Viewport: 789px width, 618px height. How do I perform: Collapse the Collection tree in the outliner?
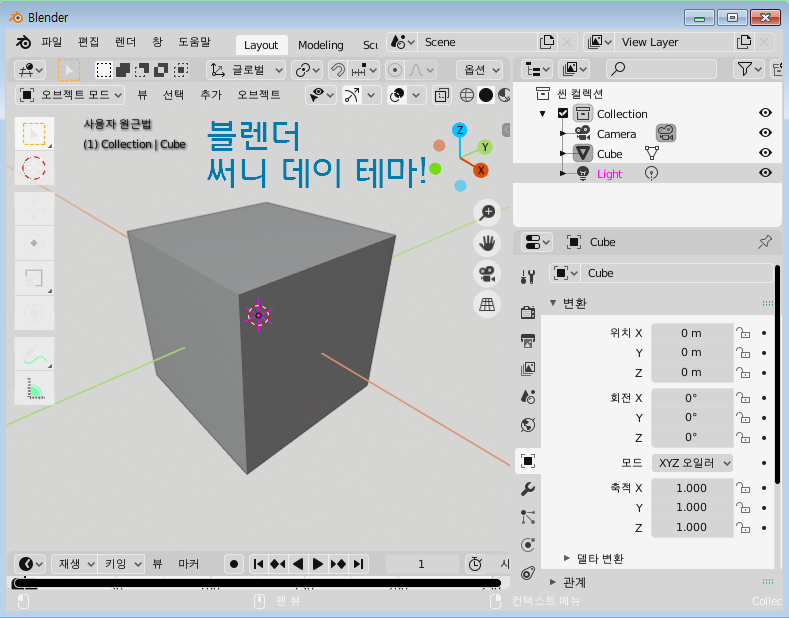pyautogui.click(x=542, y=114)
